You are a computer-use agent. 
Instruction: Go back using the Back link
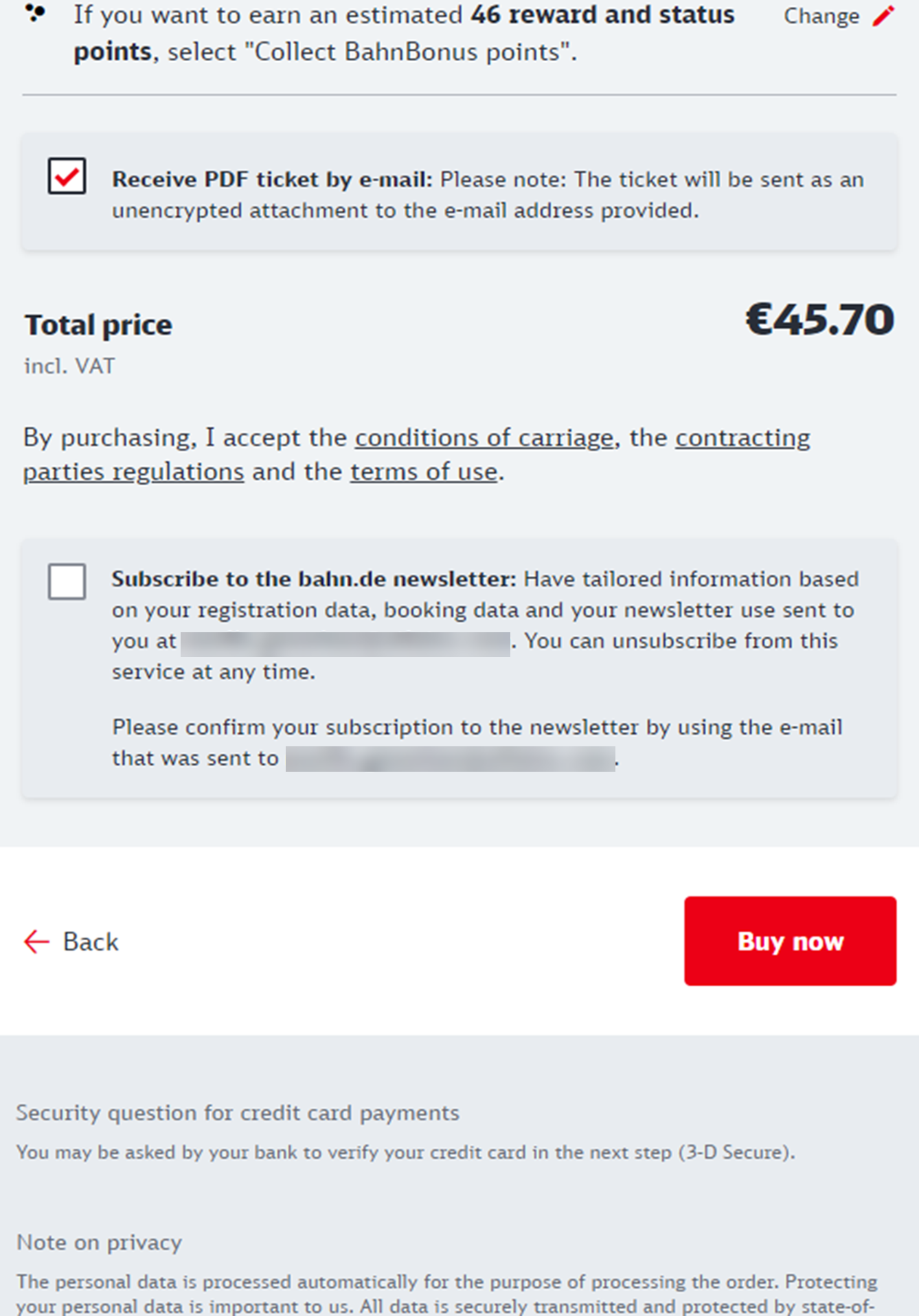[x=71, y=941]
